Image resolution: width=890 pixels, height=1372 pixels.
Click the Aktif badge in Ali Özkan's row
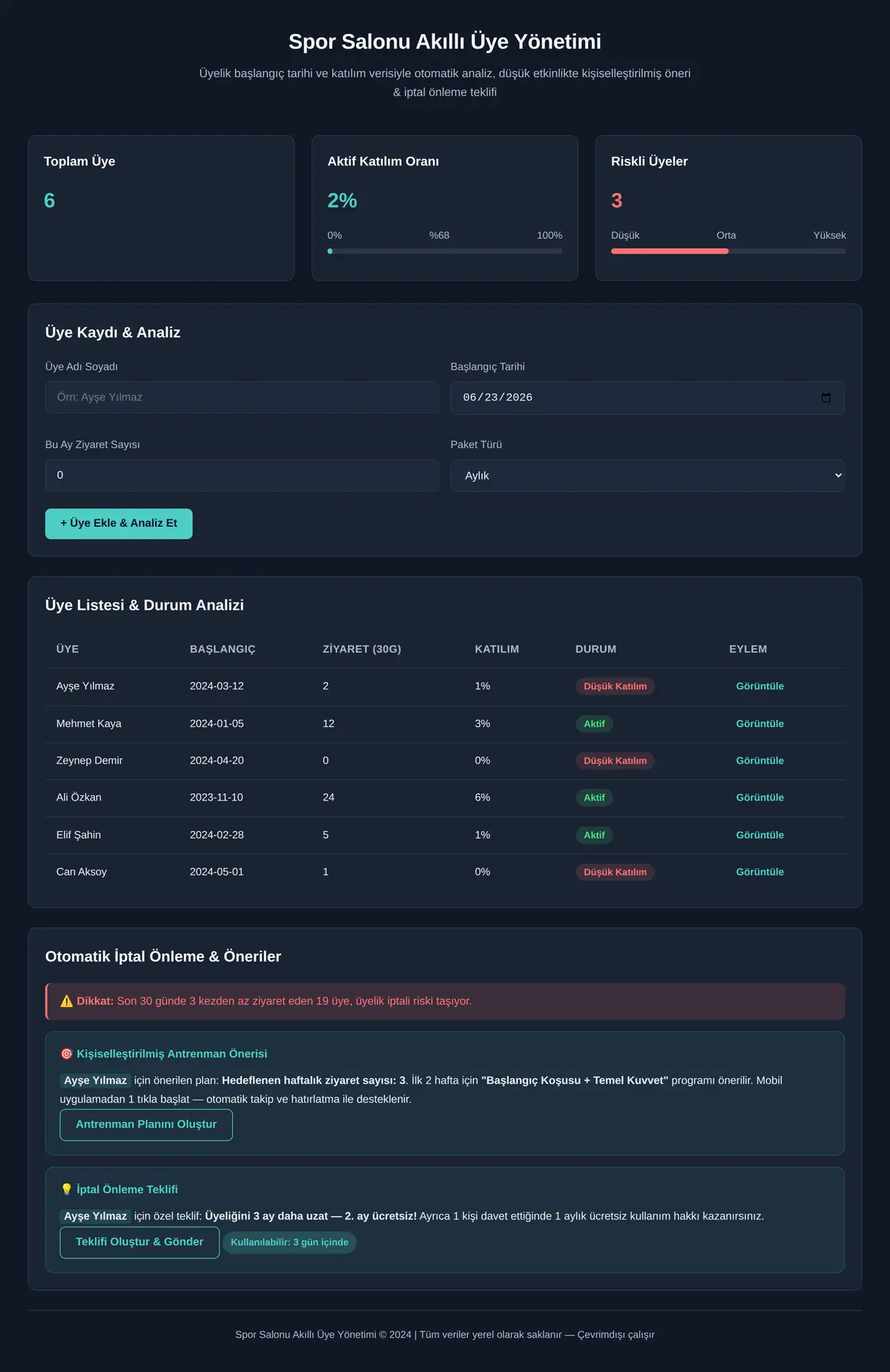click(594, 798)
